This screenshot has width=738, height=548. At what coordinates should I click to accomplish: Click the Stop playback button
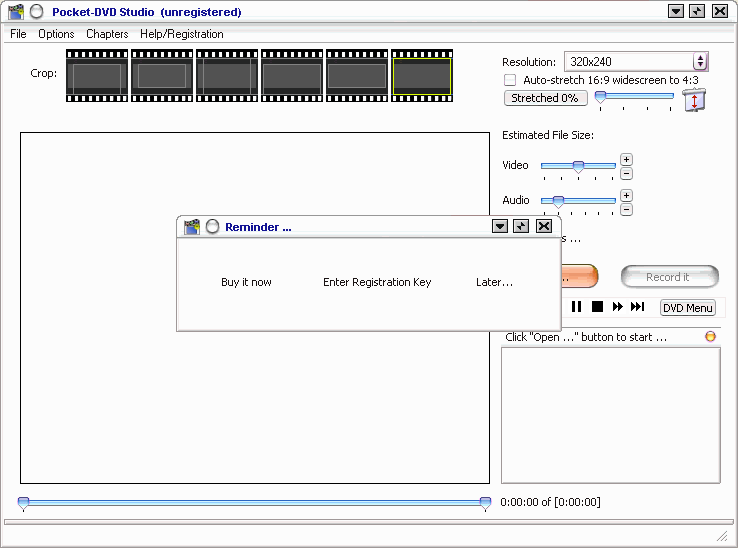click(x=597, y=307)
